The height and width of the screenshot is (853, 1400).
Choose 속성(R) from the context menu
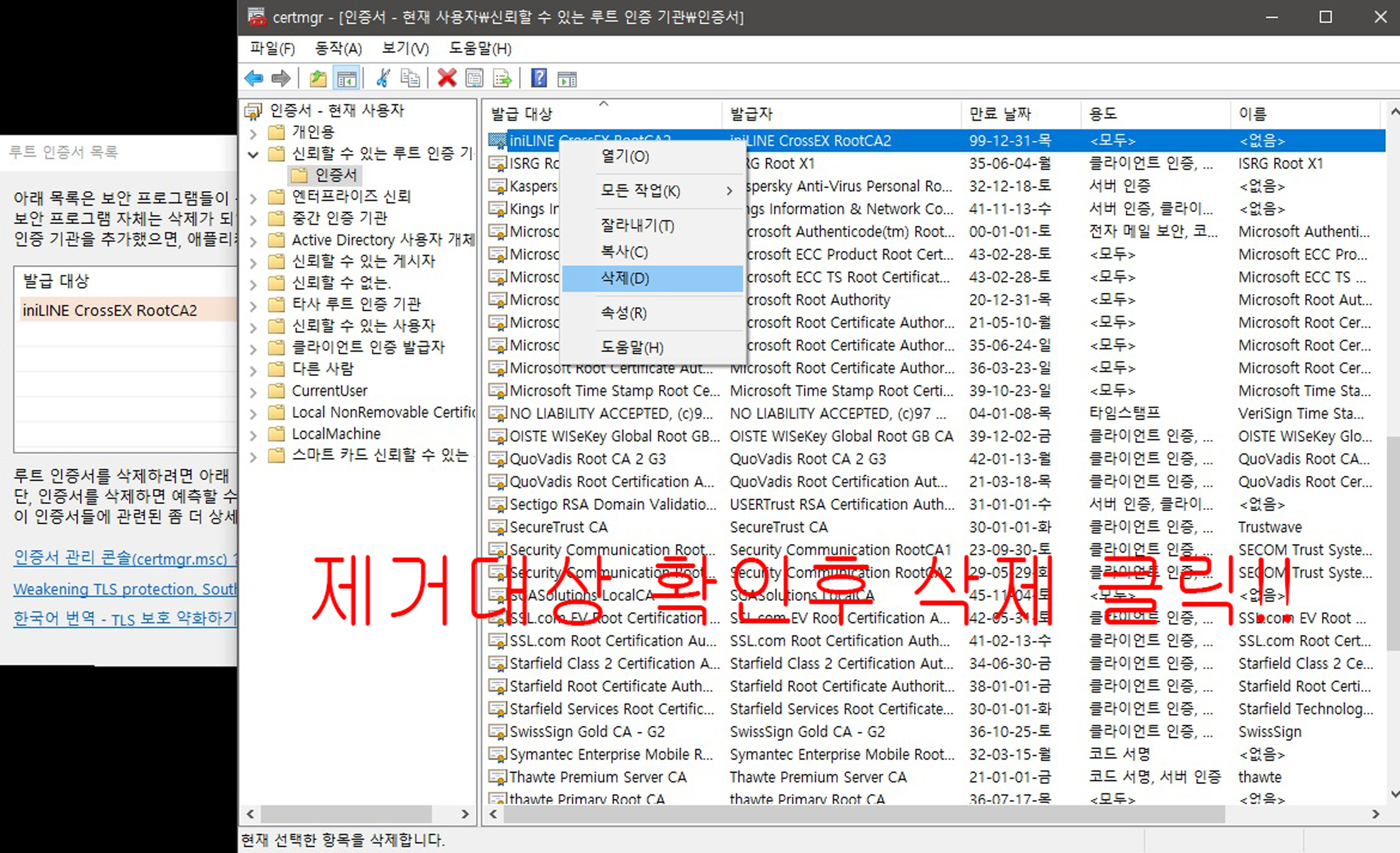click(624, 313)
